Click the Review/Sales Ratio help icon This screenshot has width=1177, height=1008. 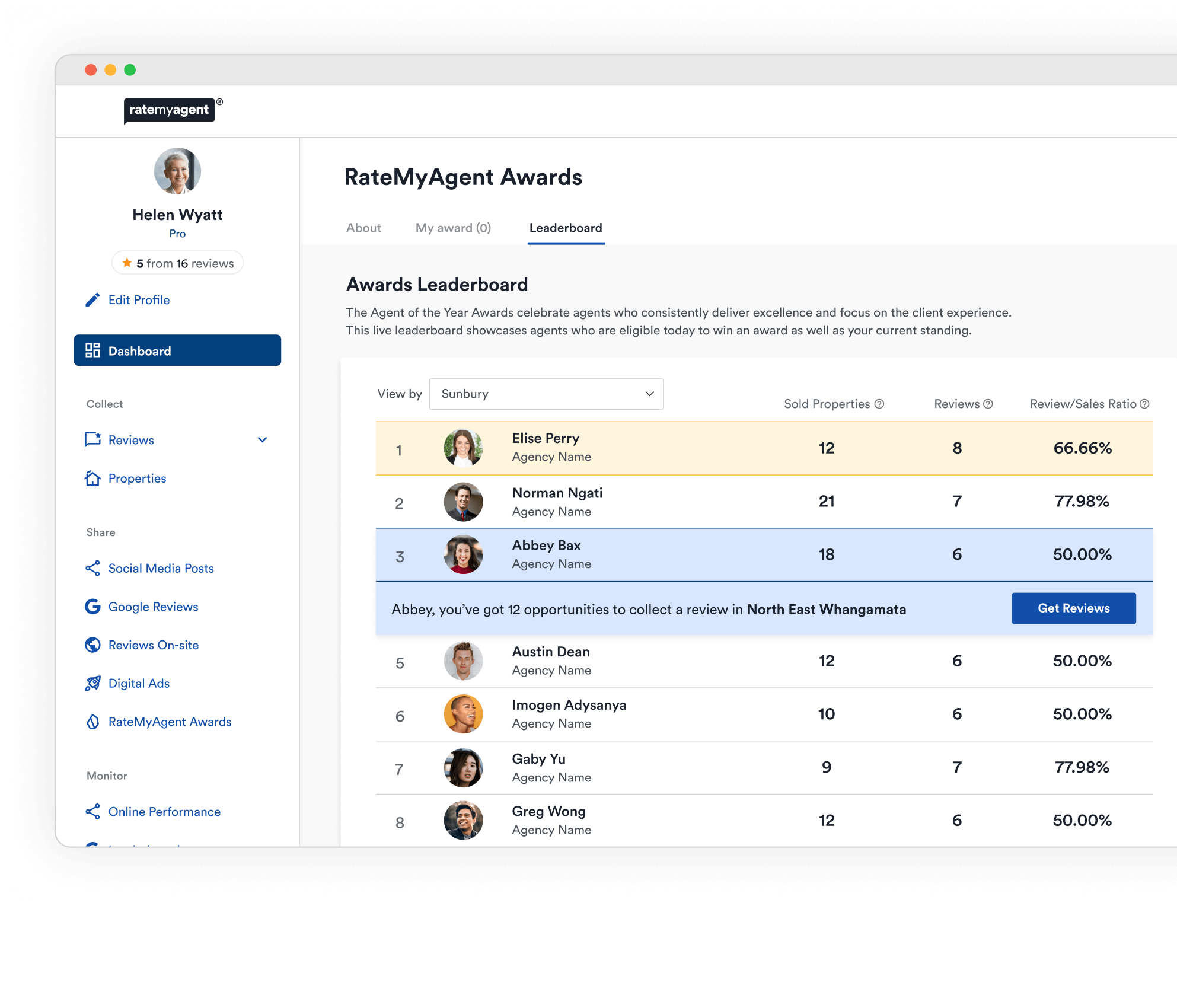click(1144, 404)
